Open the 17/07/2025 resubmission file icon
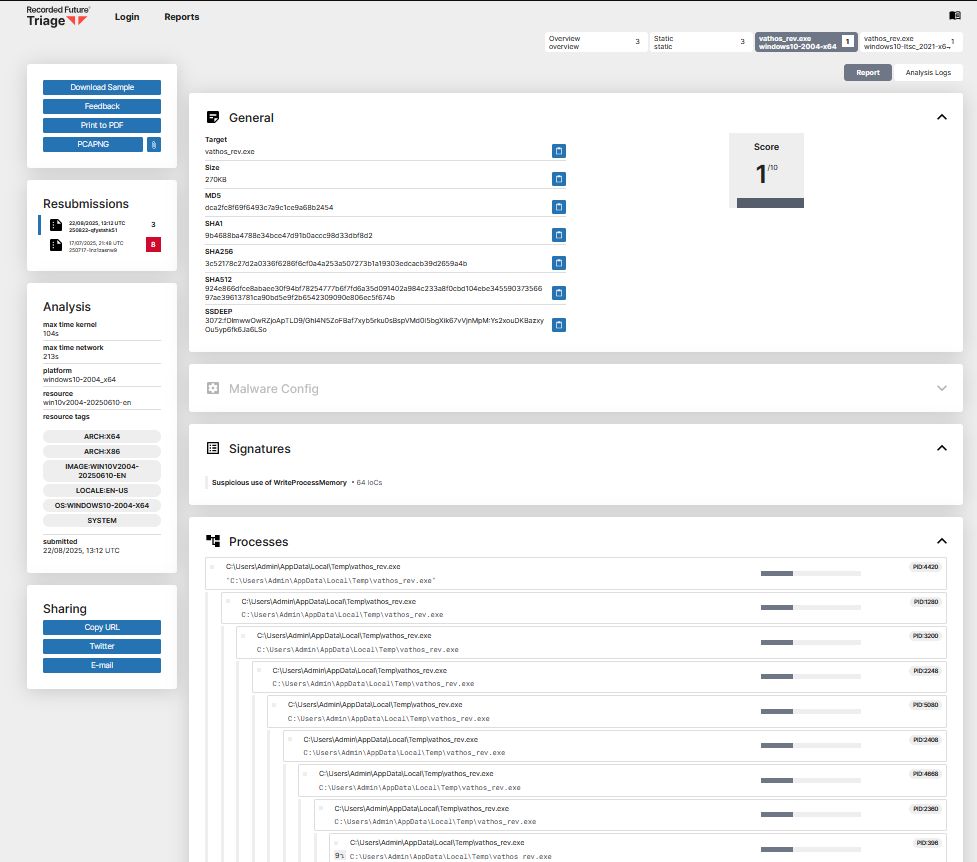Viewport: 977px width, 862px height. [56, 245]
